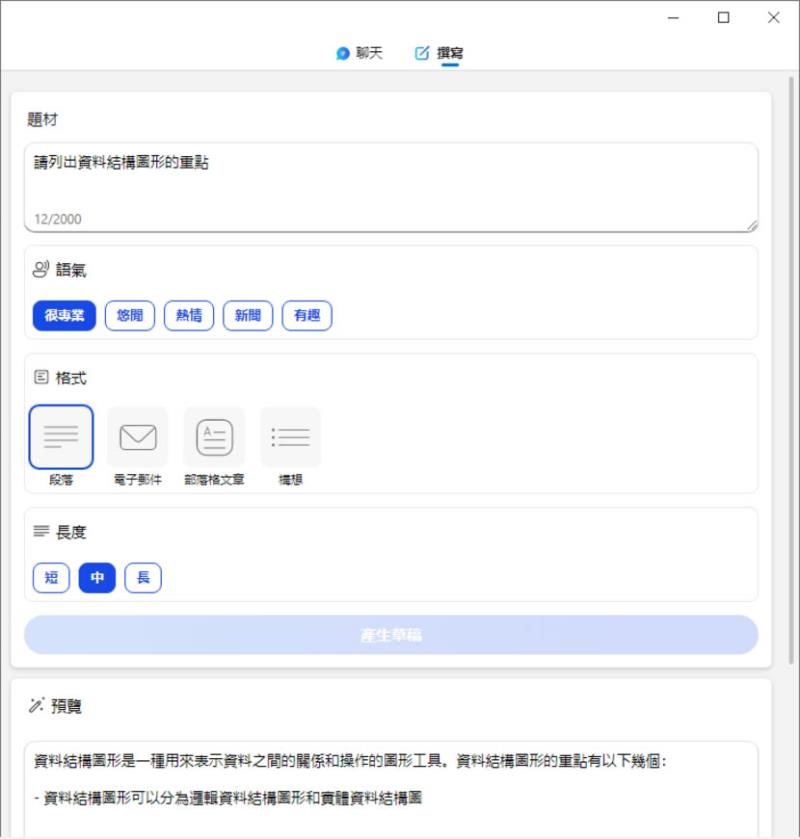Screen dimensions: 800x839
Task: Click into the 題材 topic text box
Action: coord(391,187)
